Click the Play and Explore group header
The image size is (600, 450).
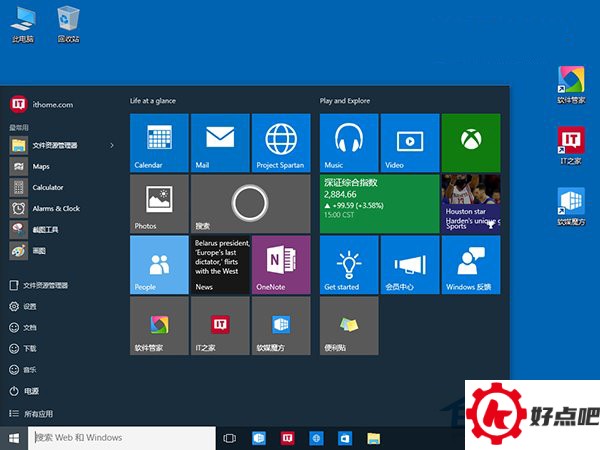pos(345,101)
